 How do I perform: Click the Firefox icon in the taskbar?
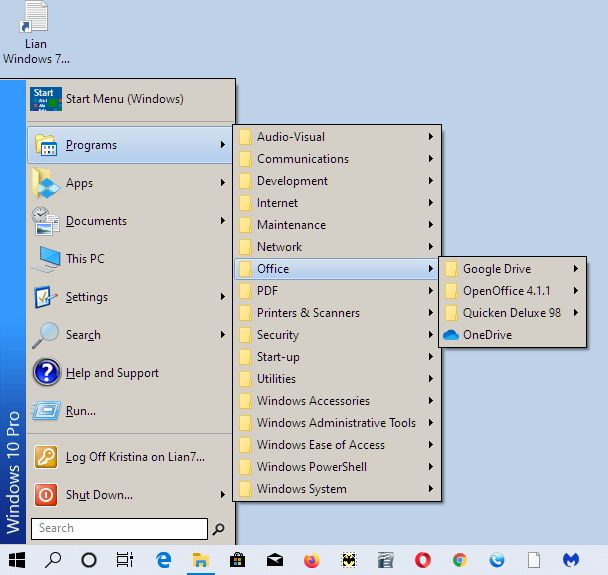point(311,560)
